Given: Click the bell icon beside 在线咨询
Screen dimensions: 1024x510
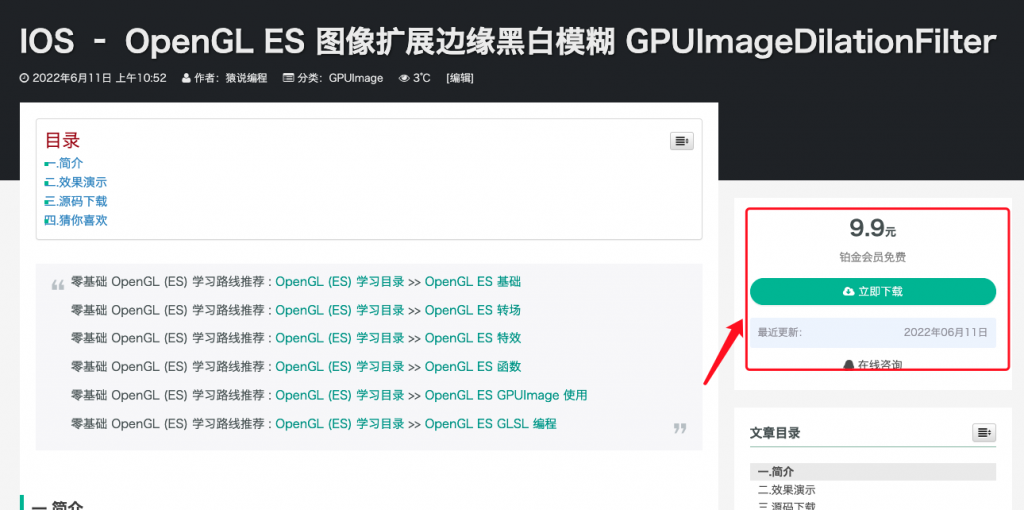Looking at the screenshot, I should pos(848,364).
